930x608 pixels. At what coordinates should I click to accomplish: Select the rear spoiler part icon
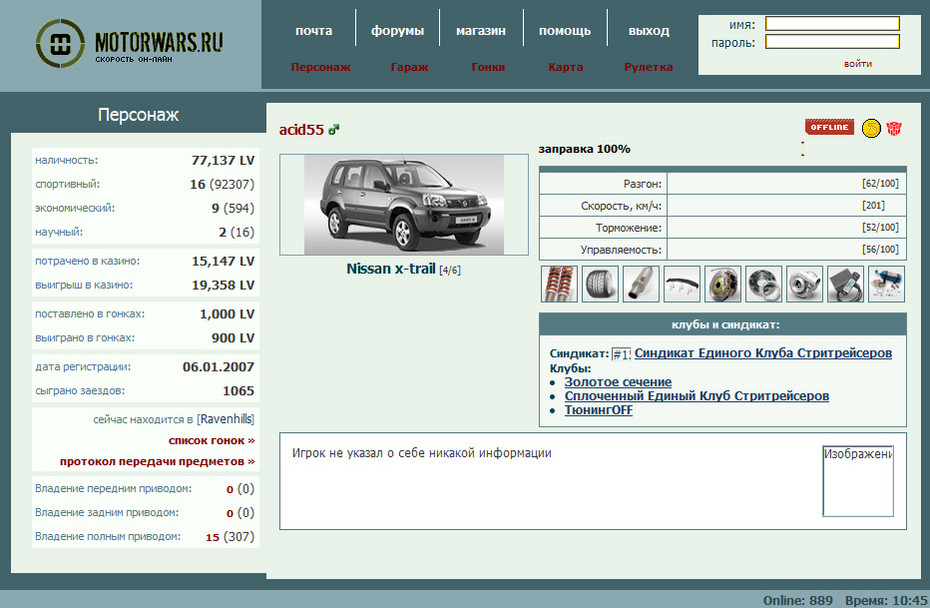coord(681,284)
